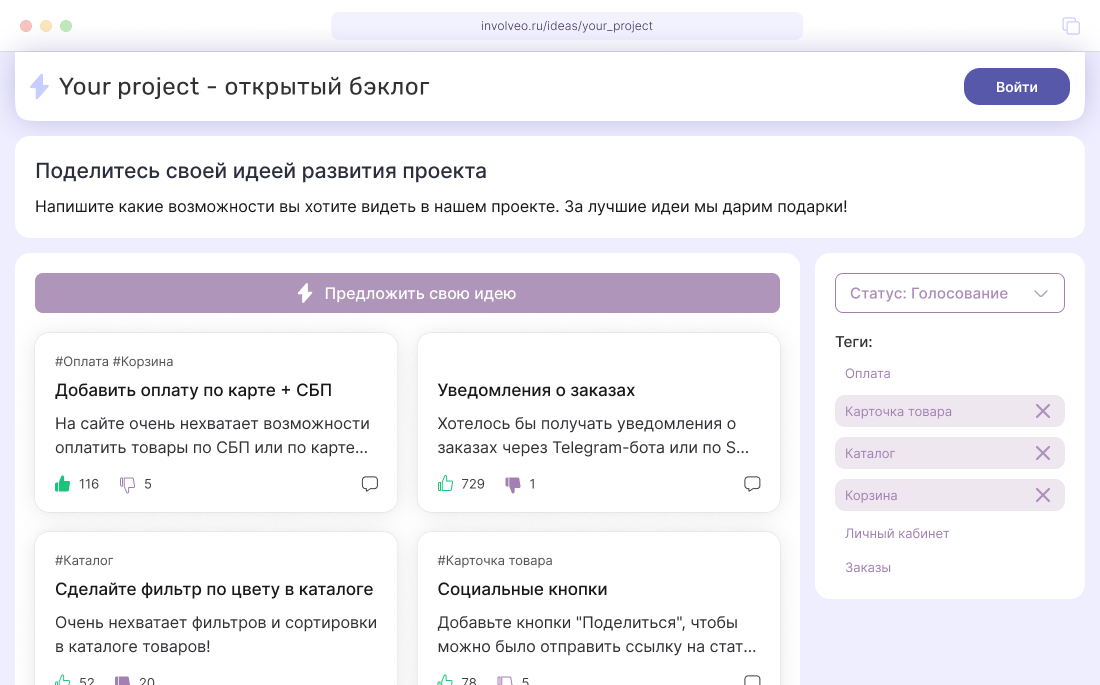Remove the Каталог tag filter
The height and width of the screenshot is (685, 1100).
[1042, 453]
